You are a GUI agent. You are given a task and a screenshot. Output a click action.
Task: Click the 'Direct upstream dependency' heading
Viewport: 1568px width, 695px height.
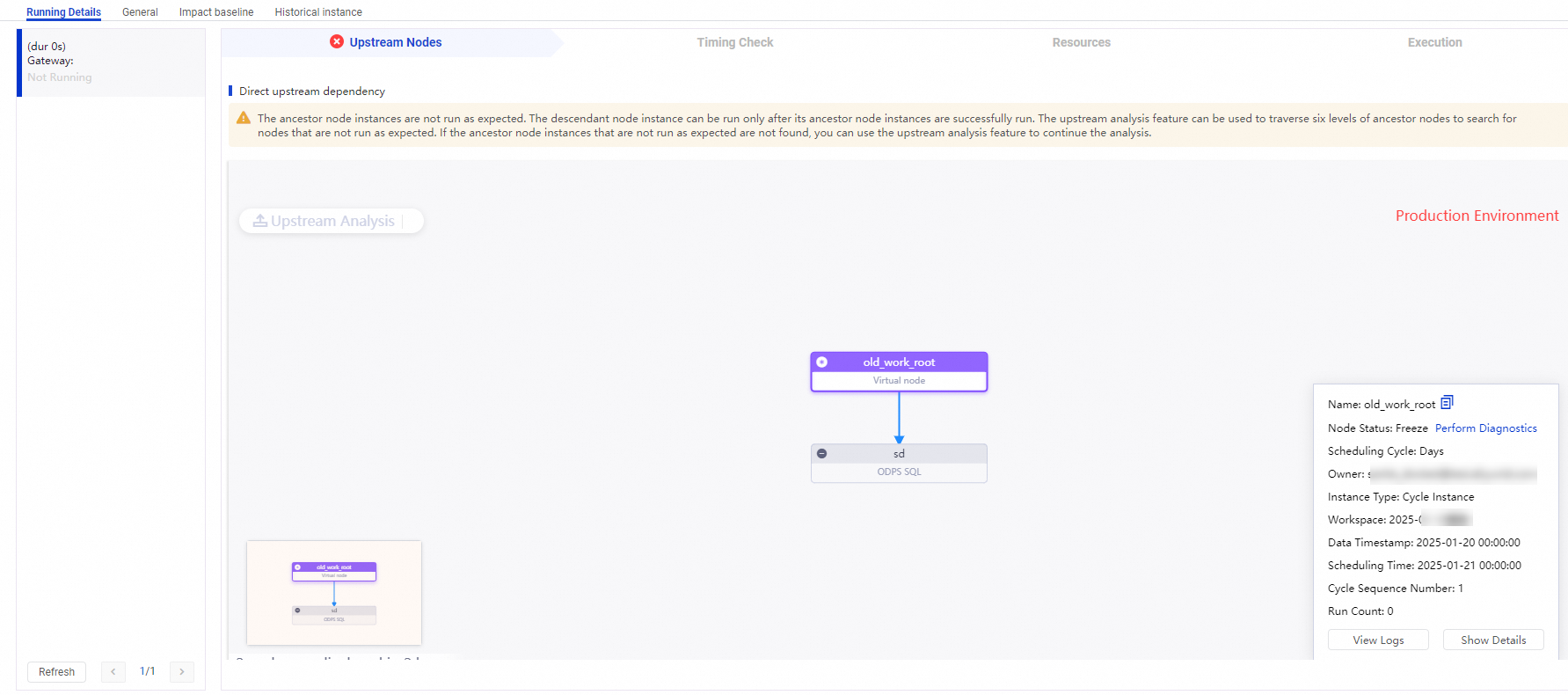(x=312, y=91)
